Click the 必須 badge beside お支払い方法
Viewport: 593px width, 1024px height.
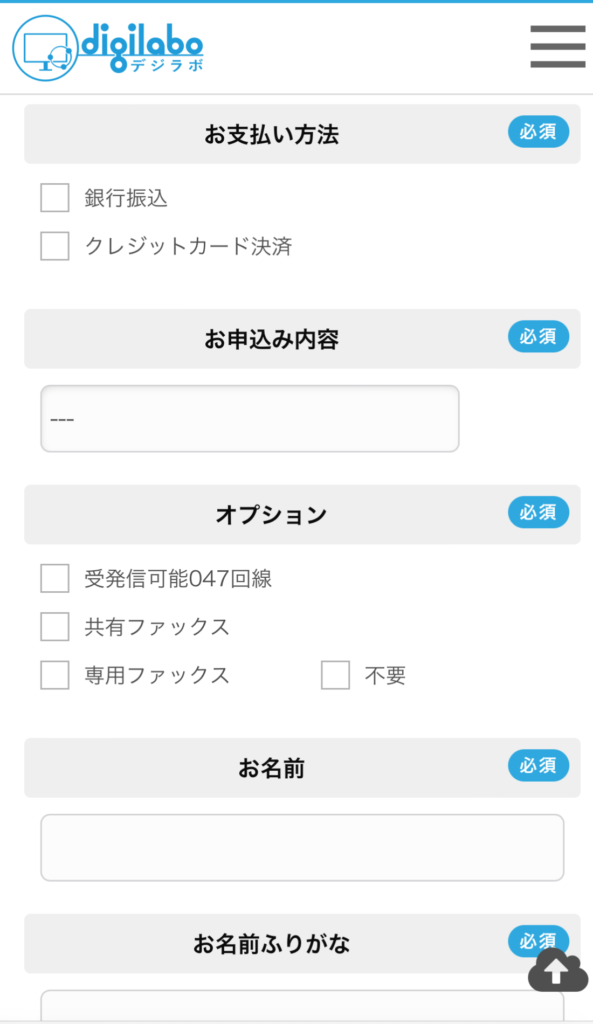coord(538,132)
